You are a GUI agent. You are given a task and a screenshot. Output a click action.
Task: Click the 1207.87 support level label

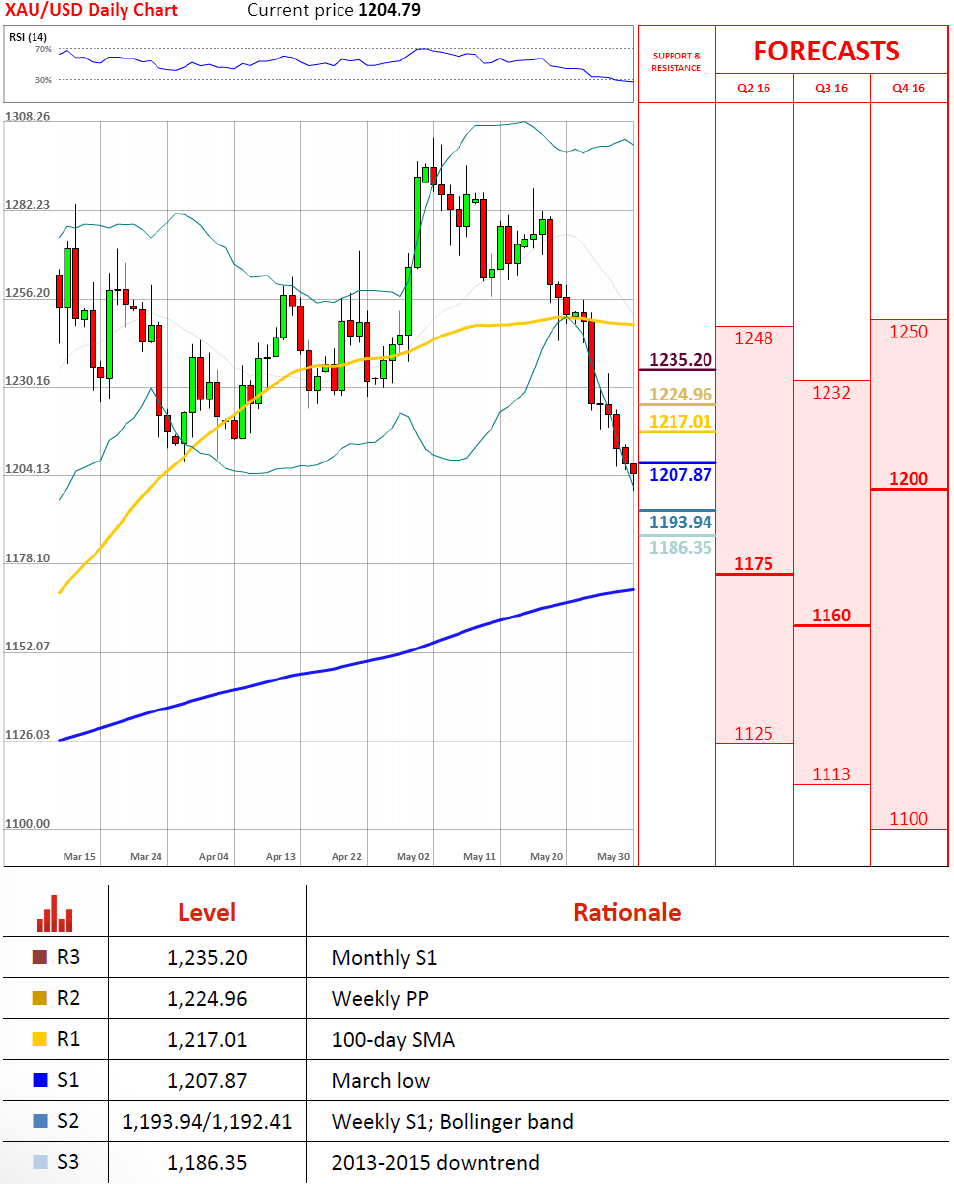(x=680, y=475)
